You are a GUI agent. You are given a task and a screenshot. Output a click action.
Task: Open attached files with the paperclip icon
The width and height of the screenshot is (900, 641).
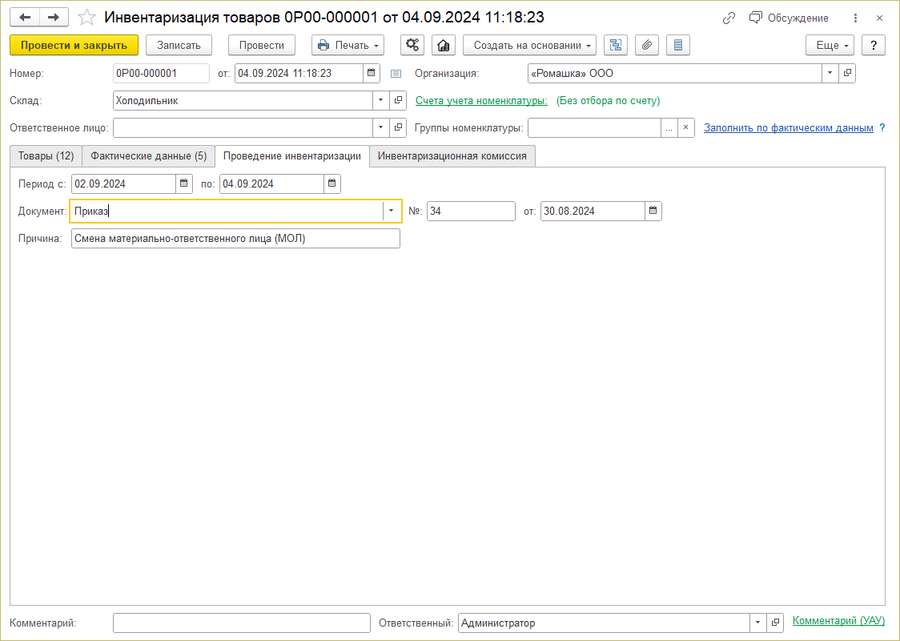pyautogui.click(x=647, y=45)
